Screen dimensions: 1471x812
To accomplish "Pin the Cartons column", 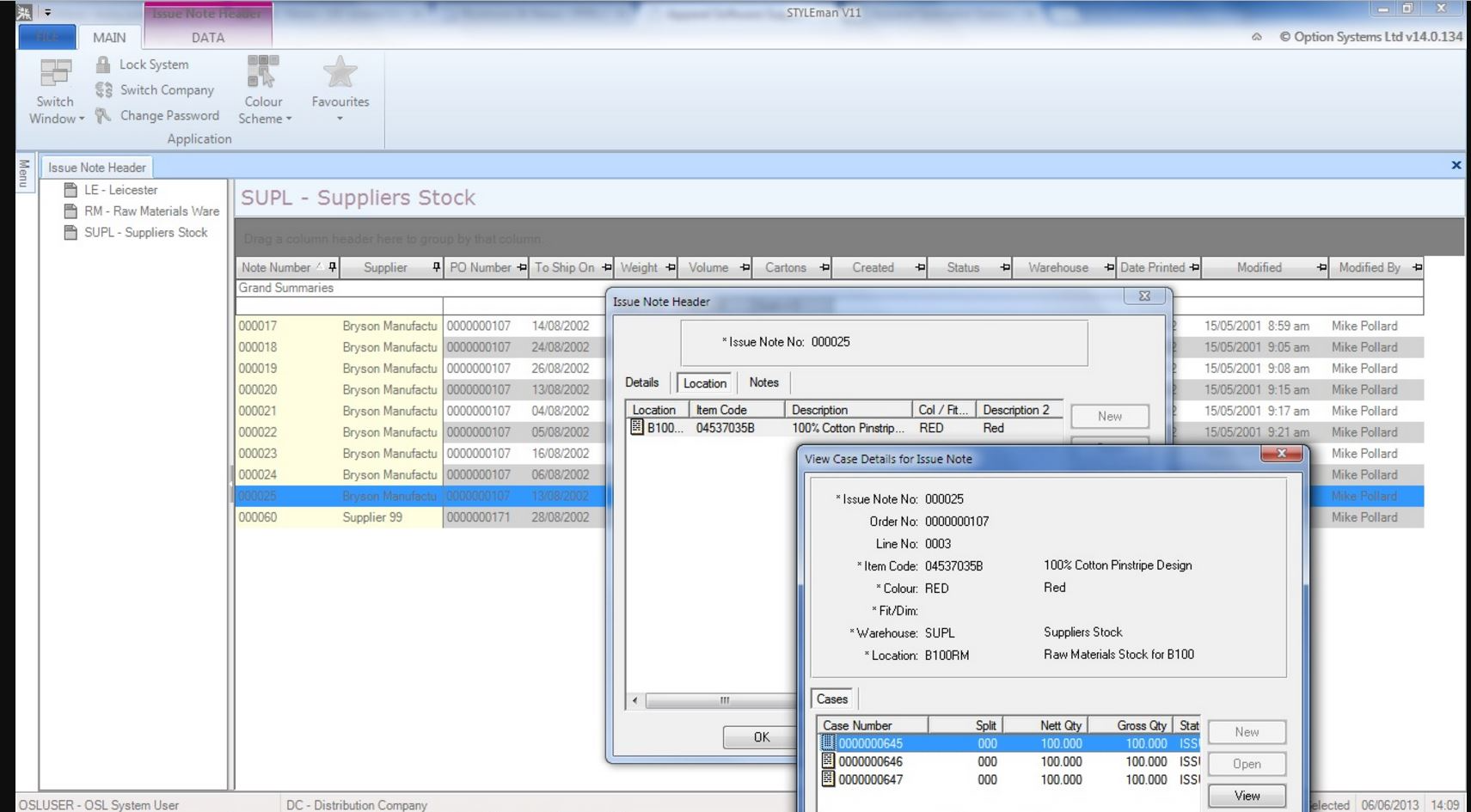I will [824, 267].
